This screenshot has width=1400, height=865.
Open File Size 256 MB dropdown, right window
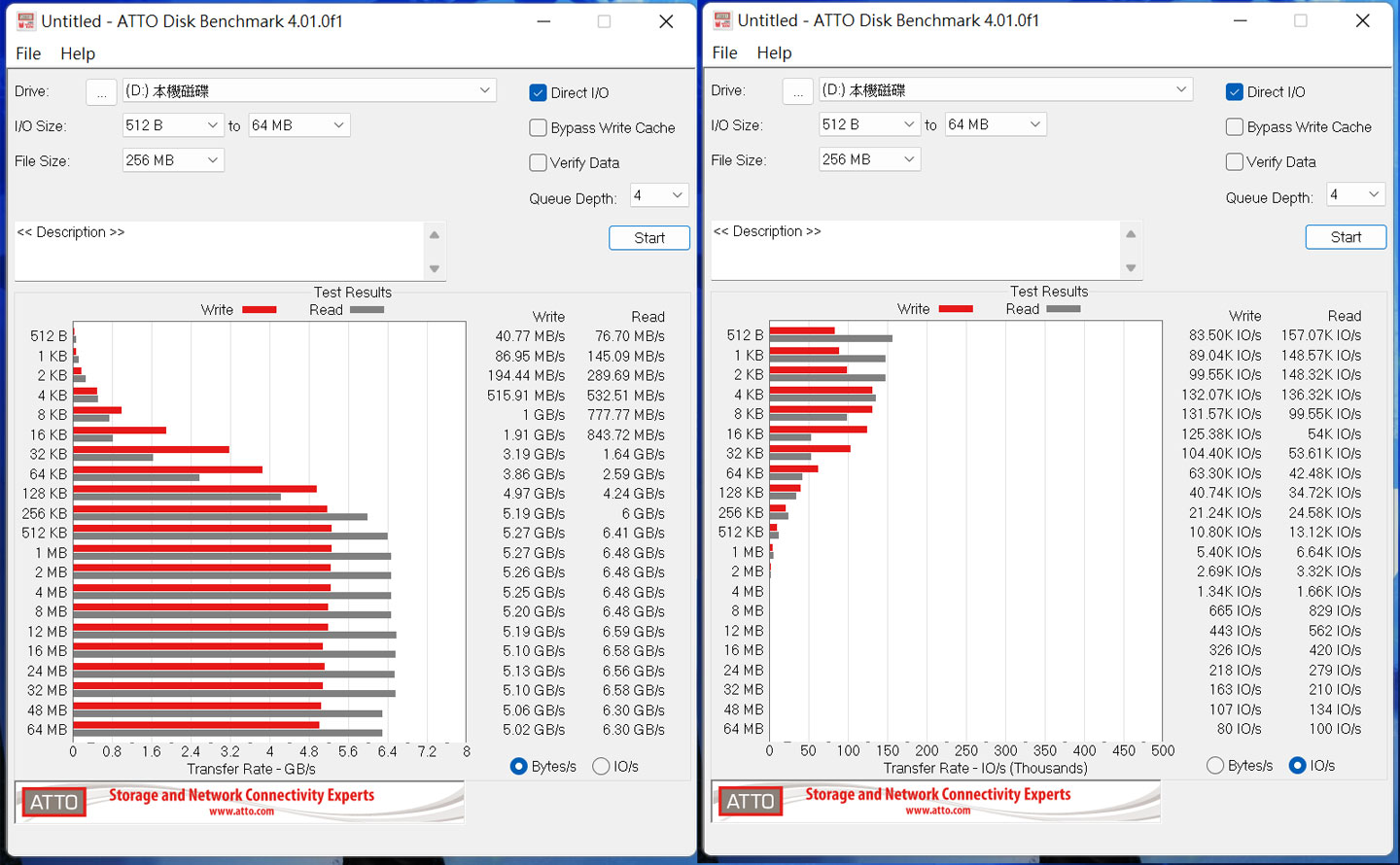coord(869,159)
